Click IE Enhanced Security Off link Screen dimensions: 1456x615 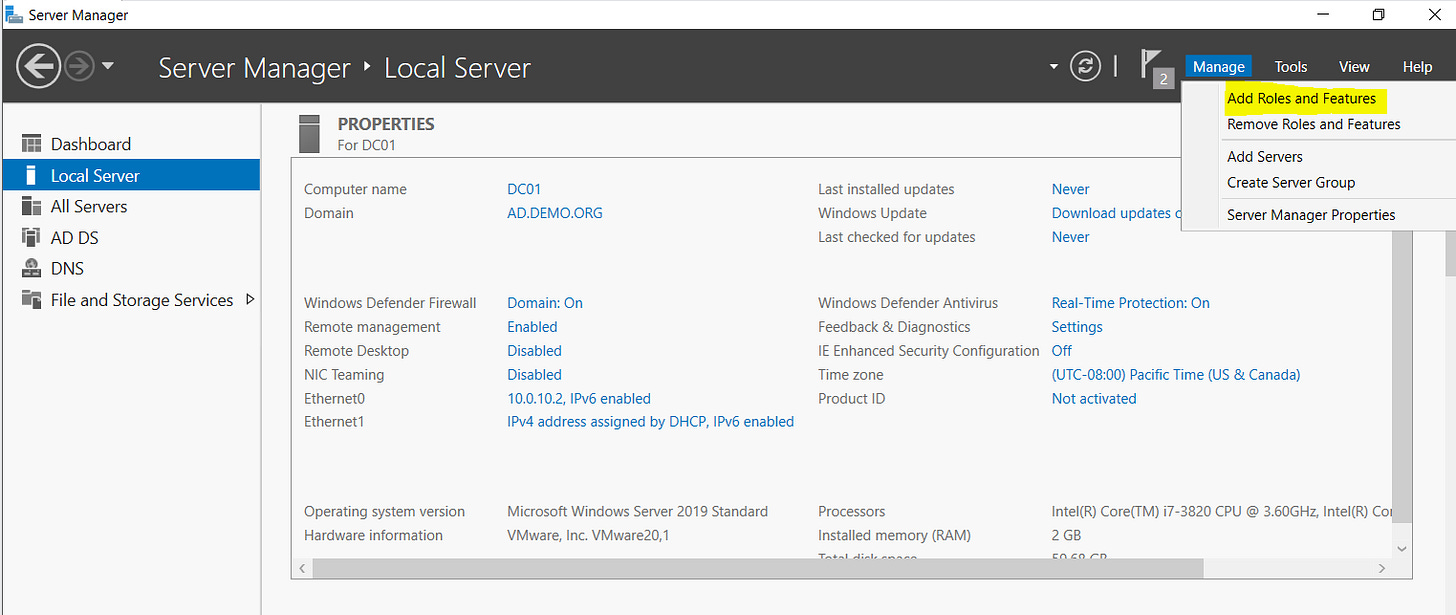[1062, 351]
